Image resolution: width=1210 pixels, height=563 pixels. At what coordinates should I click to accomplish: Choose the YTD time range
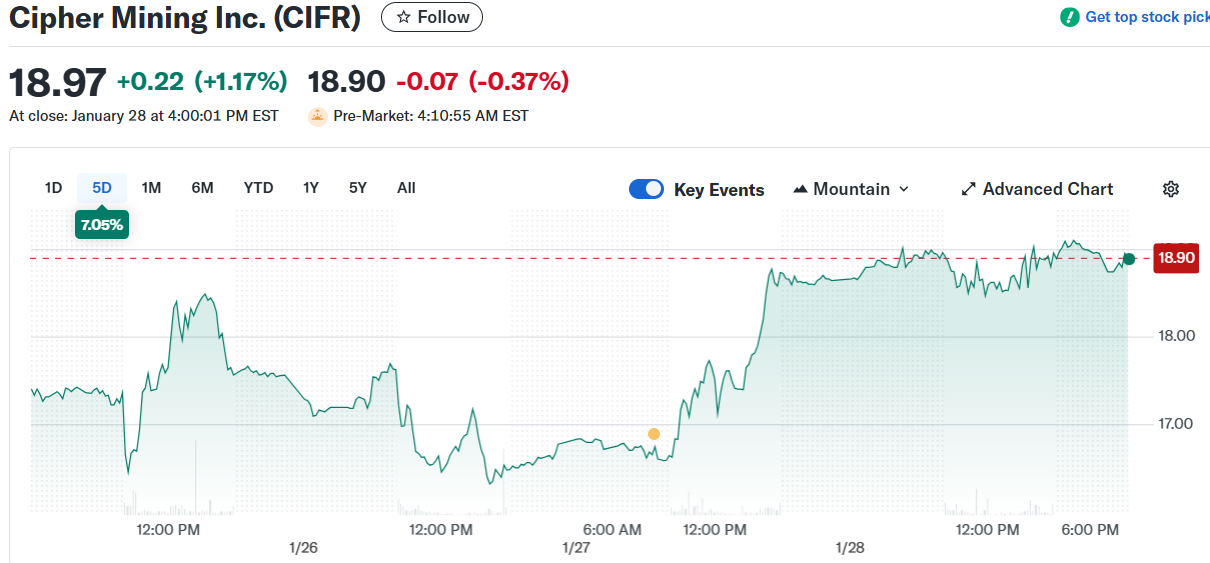[x=258, y=188]
